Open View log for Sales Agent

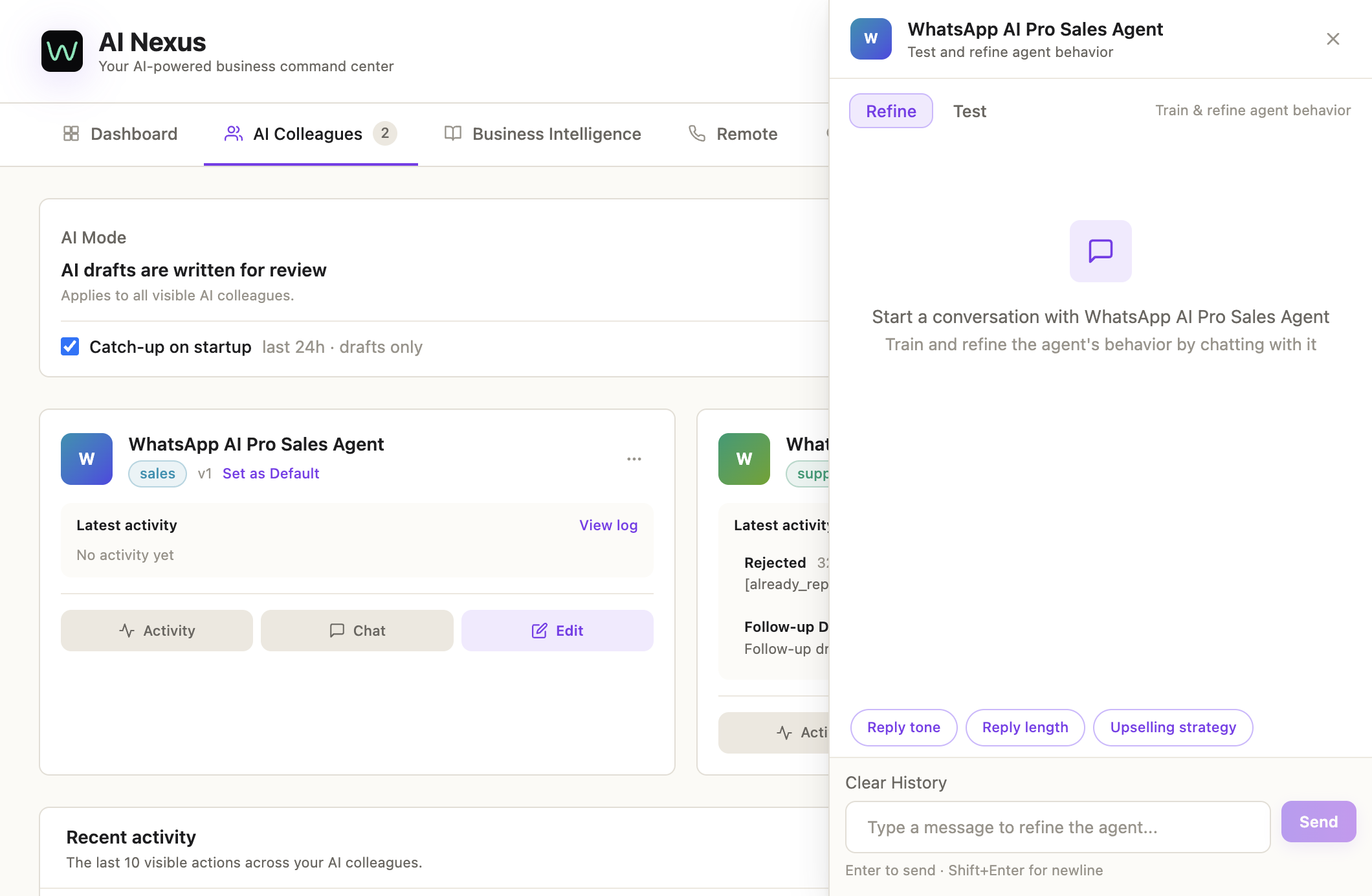pos(608,525)
